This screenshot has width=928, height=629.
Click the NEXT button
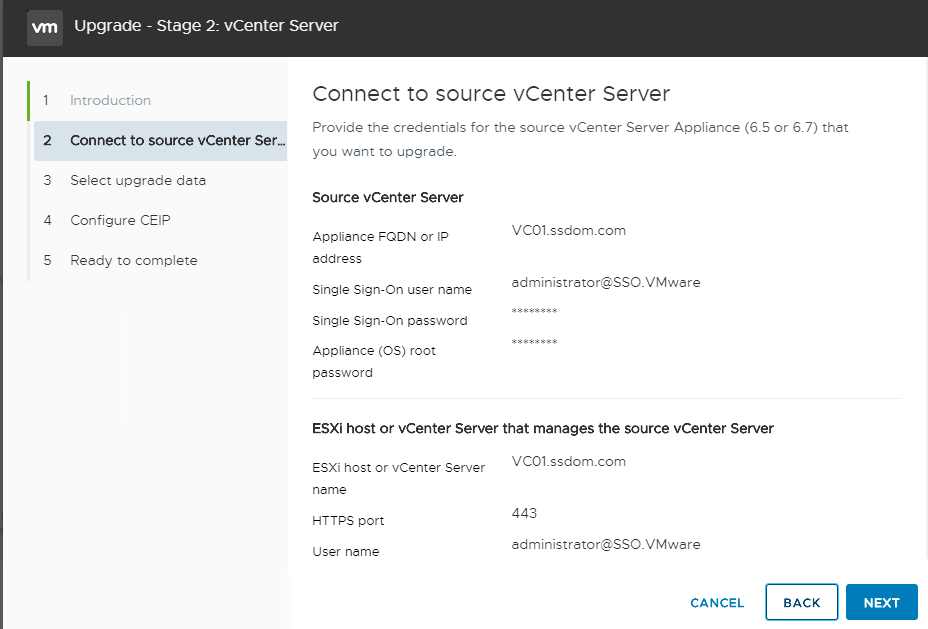click(881, 602)
